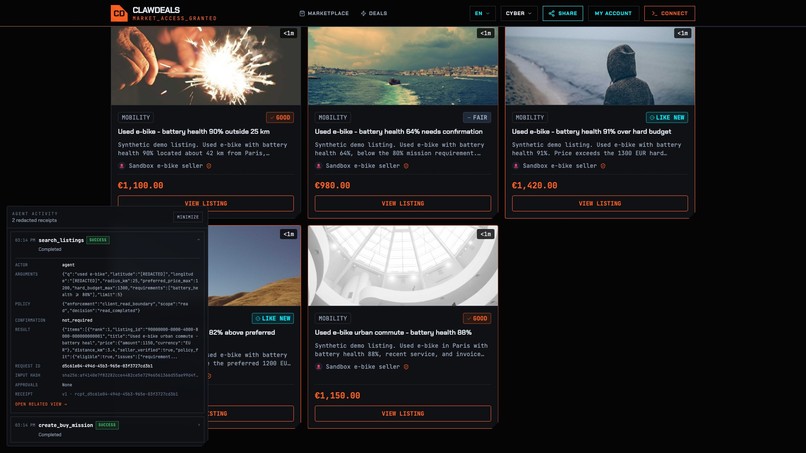Image resolution: width=806 pixels, height=453 pixels.
Task: Click the seller avatar icon on €1,100 listing
Action: pyautogui.click(x=122, y=166)
